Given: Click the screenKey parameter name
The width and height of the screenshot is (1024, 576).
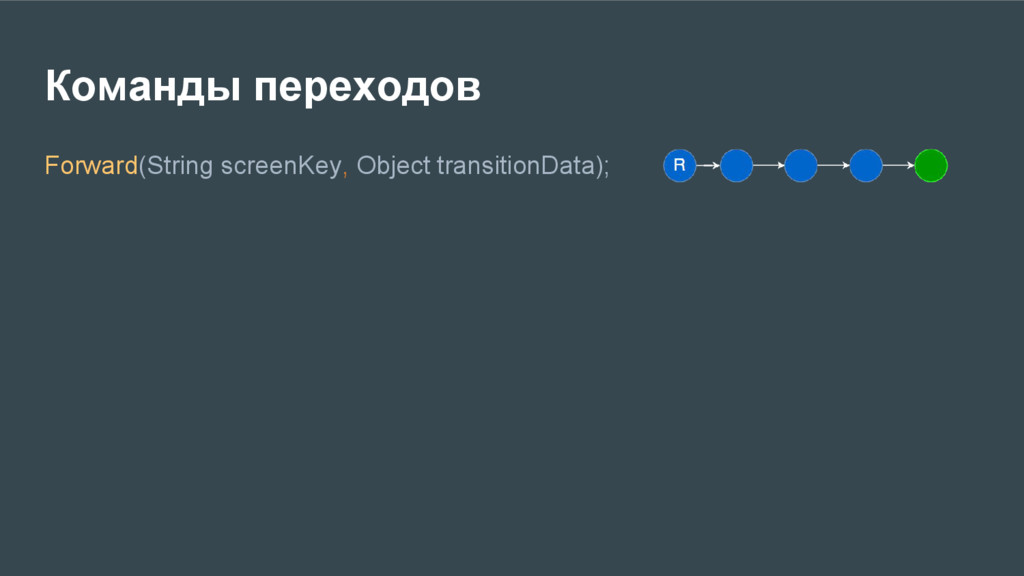Looking at the screenshot, I should click(x=281, y=166).
